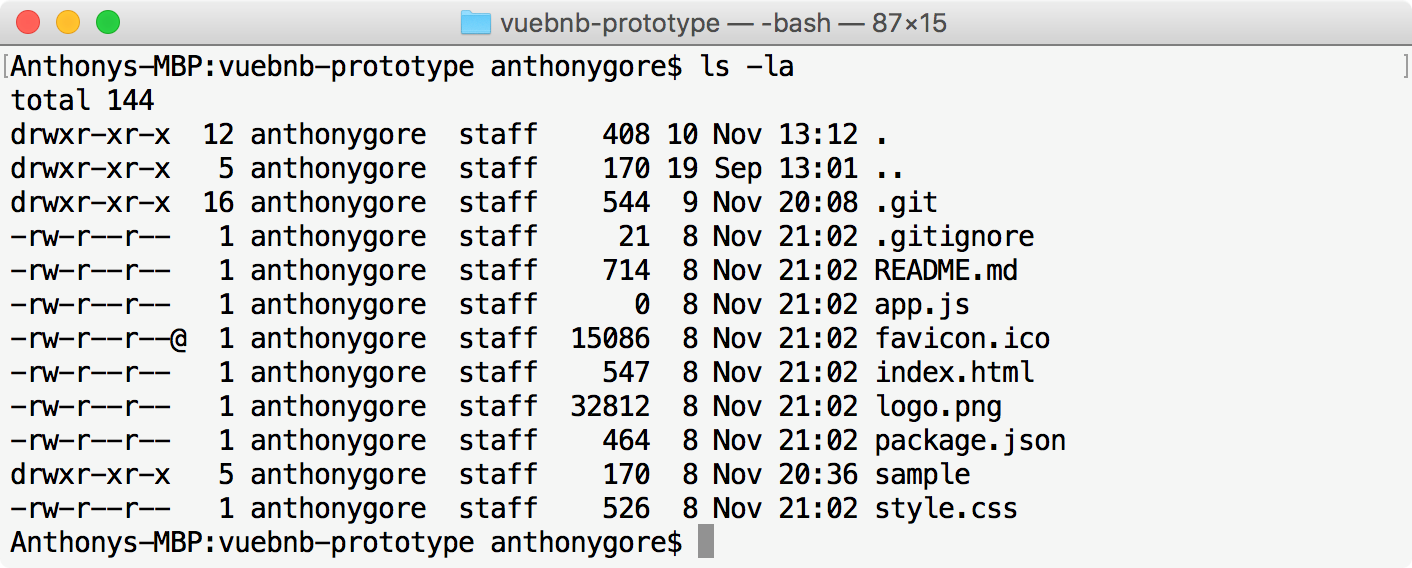Click the bottom prompt 'Anthonys-MBP:vuebnb-prototype' text
This screenshot has height=568, width=1412.
pos(243,542)
